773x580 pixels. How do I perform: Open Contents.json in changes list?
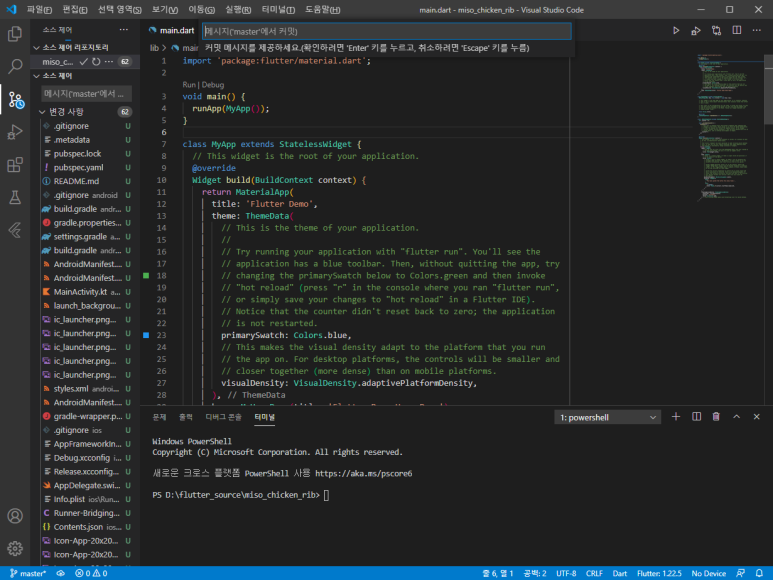[86, 527]
